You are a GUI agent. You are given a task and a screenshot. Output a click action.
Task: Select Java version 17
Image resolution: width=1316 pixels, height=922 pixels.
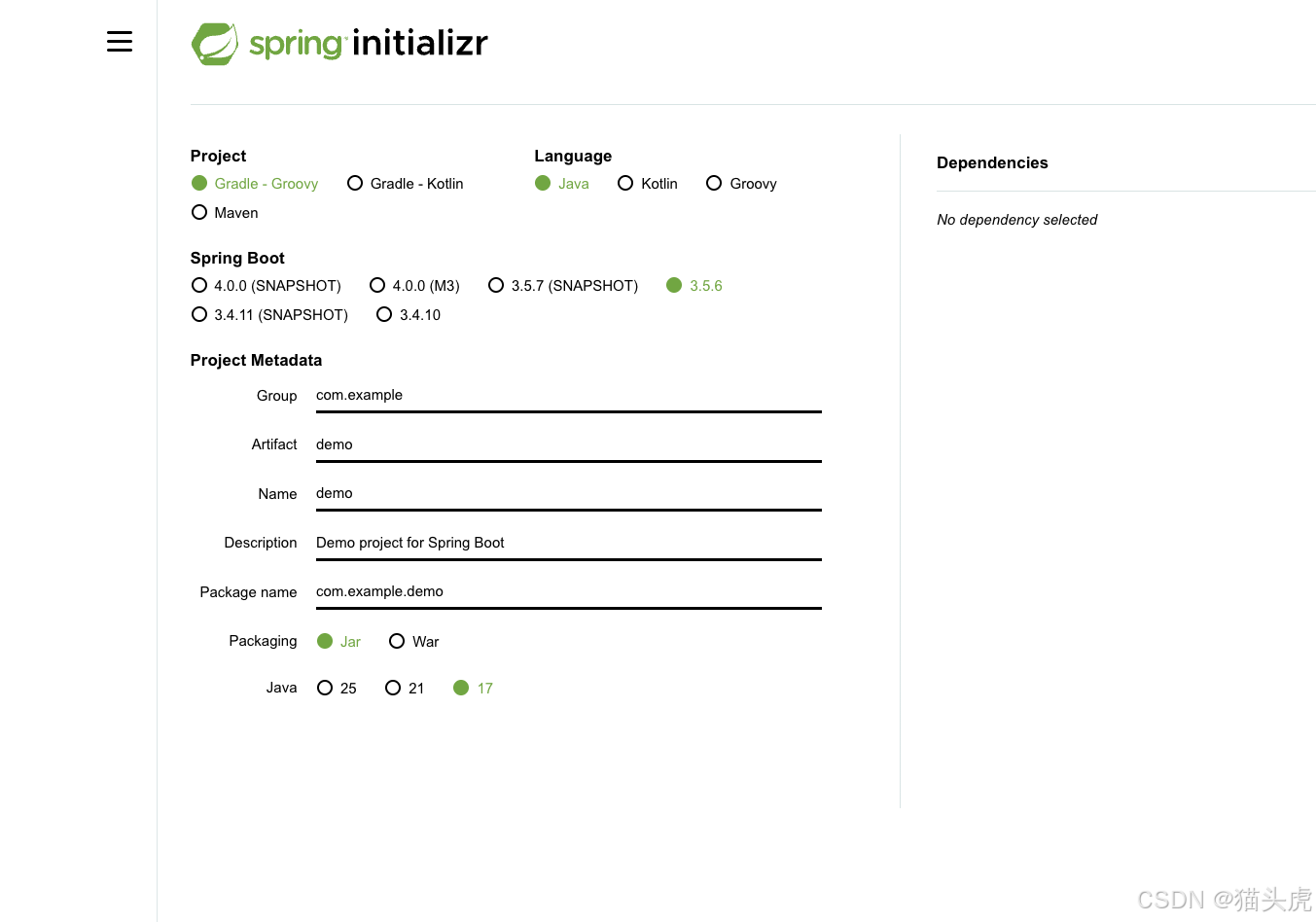coord(474,689)
